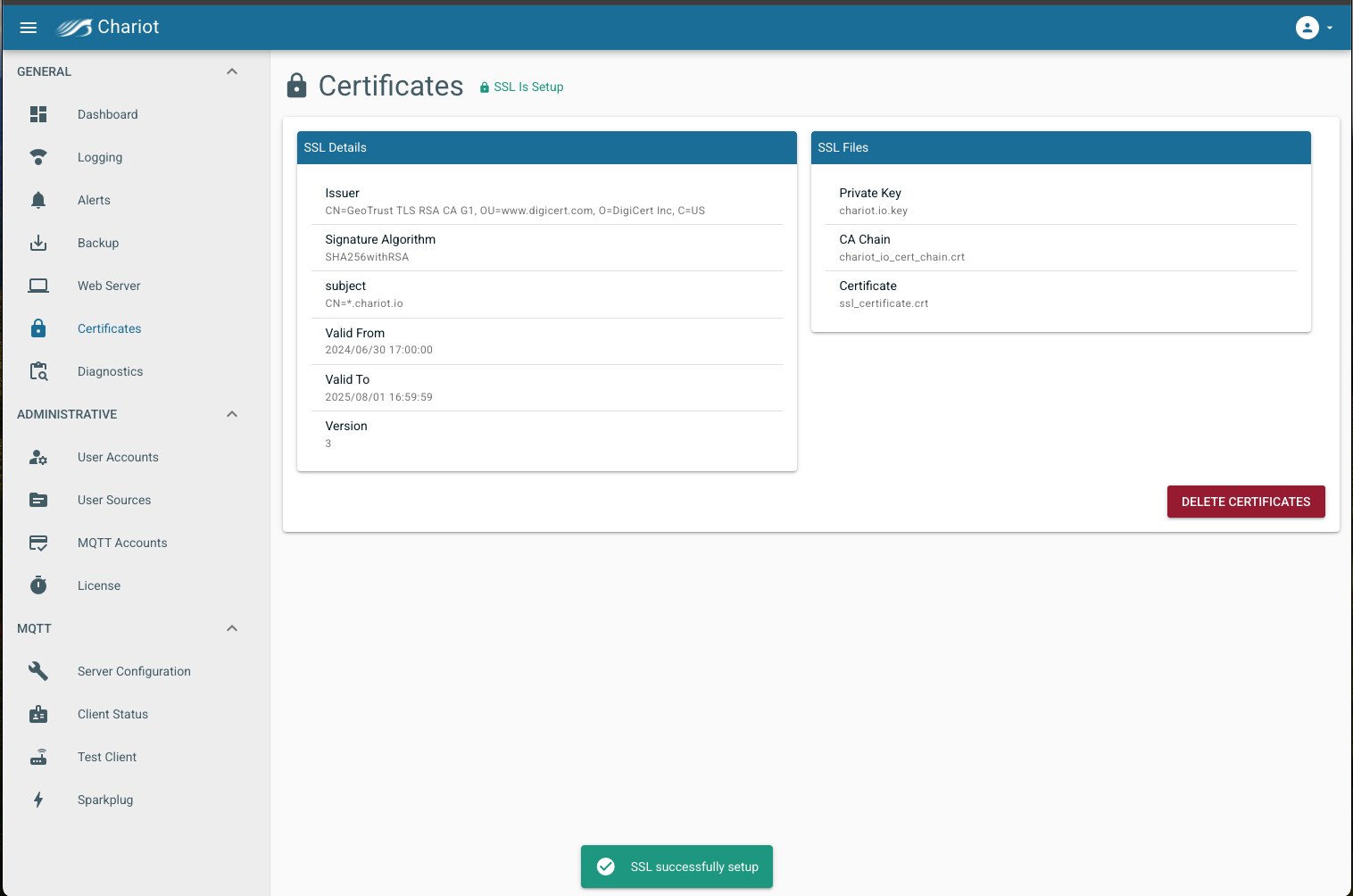
Task: Click the checkmark icon in success toast
Action: pyautogui.click(x=606, y=867)
